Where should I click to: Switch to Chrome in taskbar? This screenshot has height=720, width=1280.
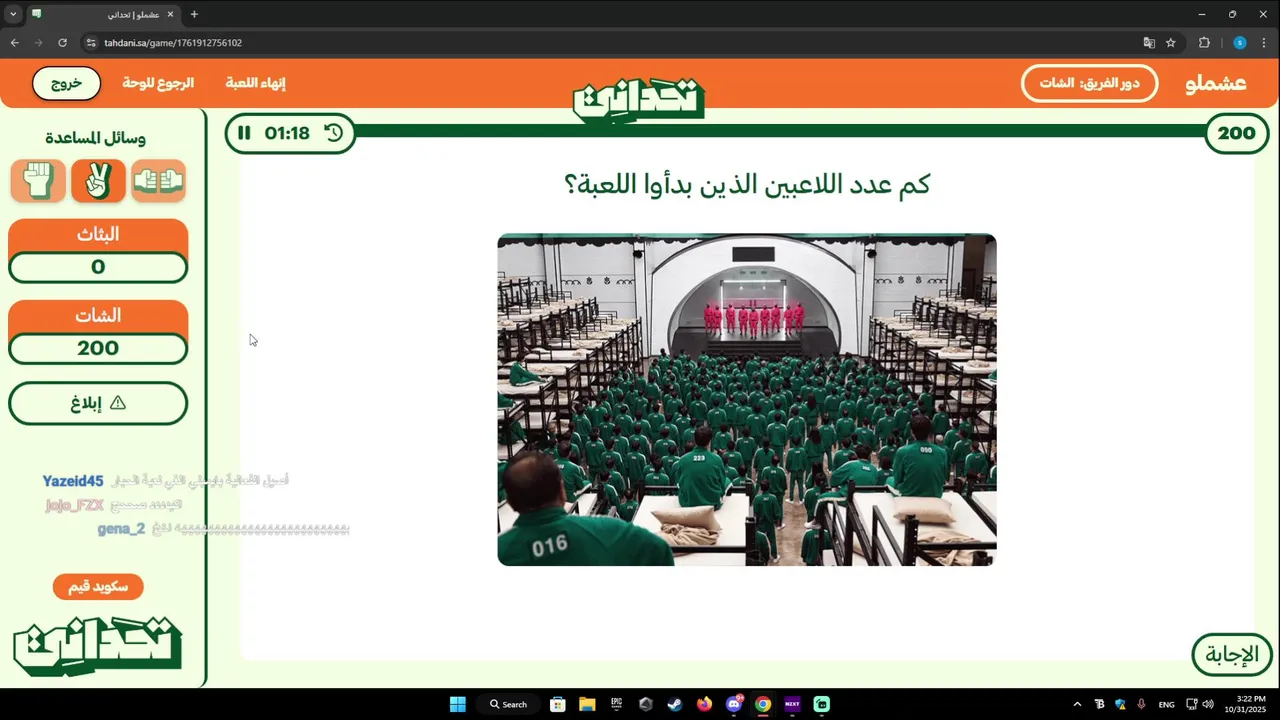point(763,704)
